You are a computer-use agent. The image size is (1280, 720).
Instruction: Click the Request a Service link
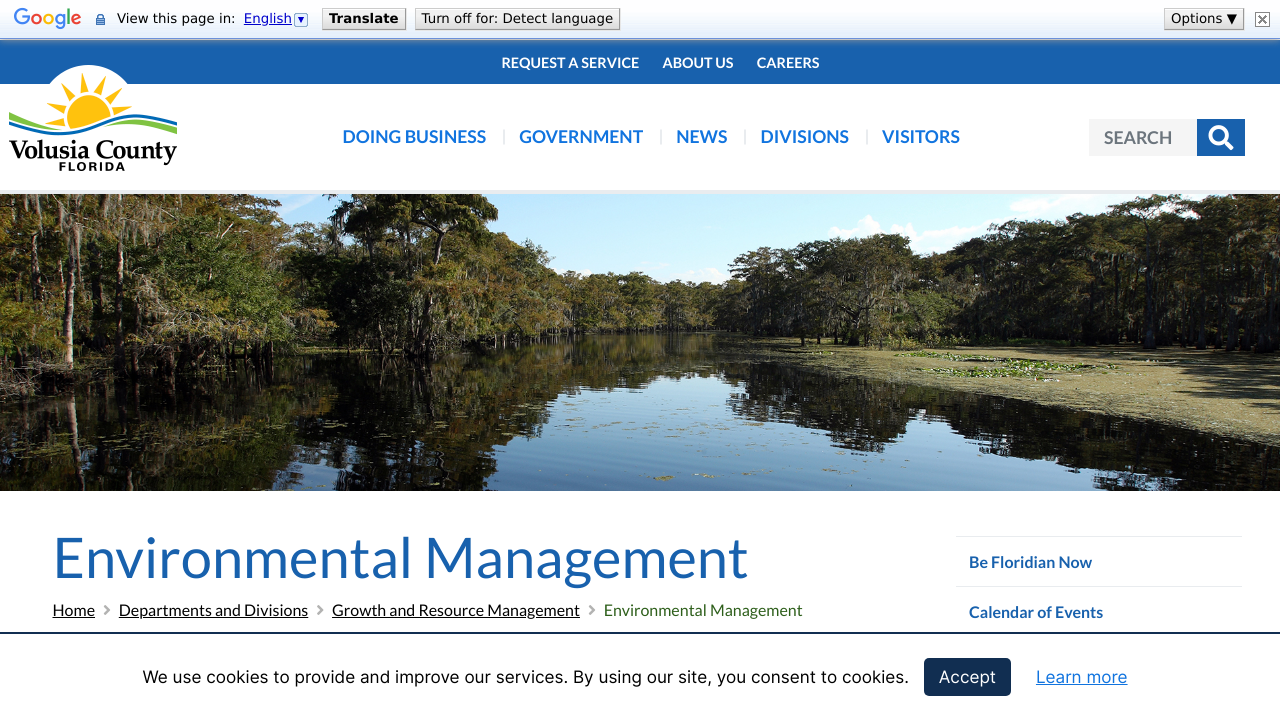(x=570, y=63)
